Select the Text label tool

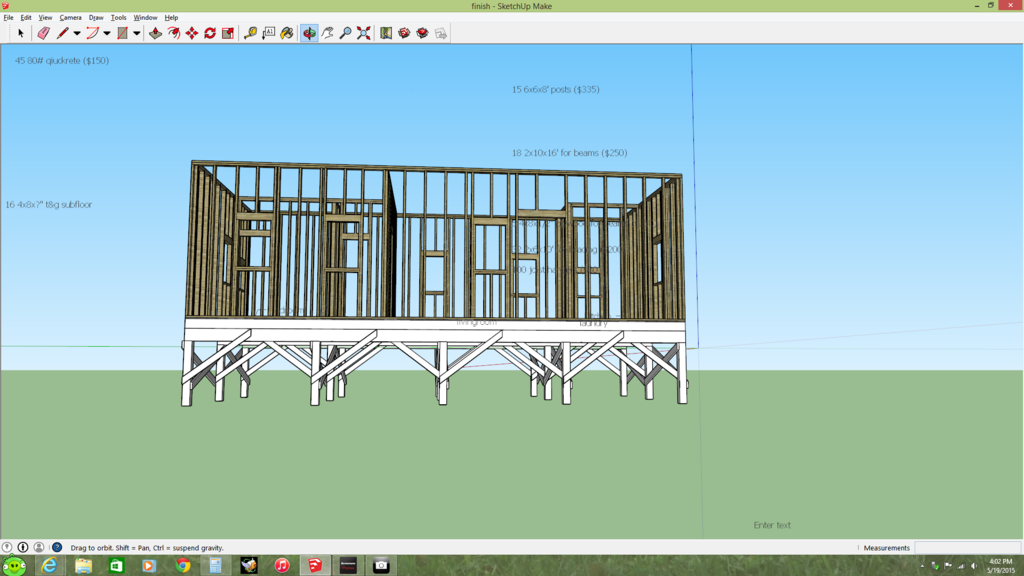click(x=268, y=33)
